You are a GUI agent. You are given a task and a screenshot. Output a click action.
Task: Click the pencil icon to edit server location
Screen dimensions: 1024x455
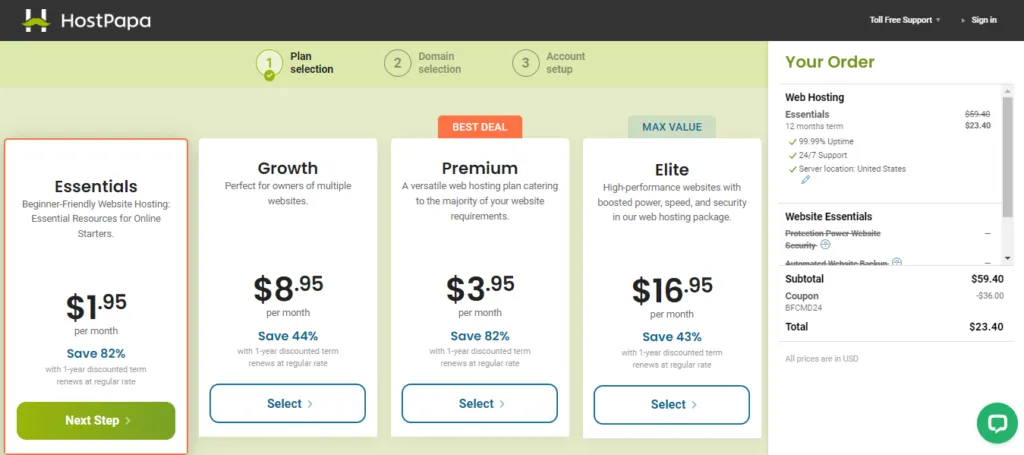(806, 180)
